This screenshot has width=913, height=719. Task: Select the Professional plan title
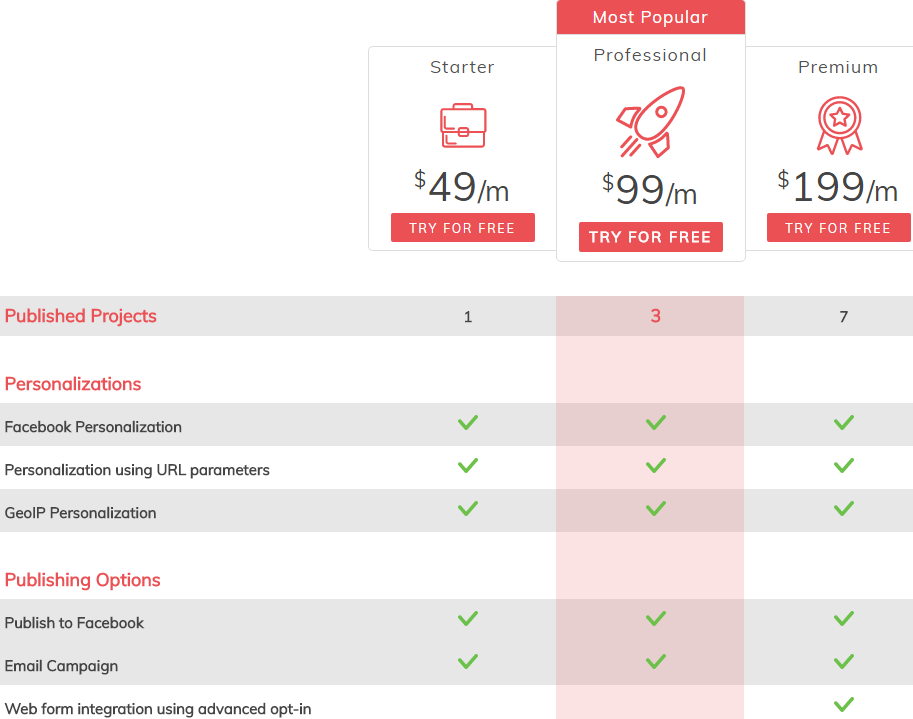650,55
